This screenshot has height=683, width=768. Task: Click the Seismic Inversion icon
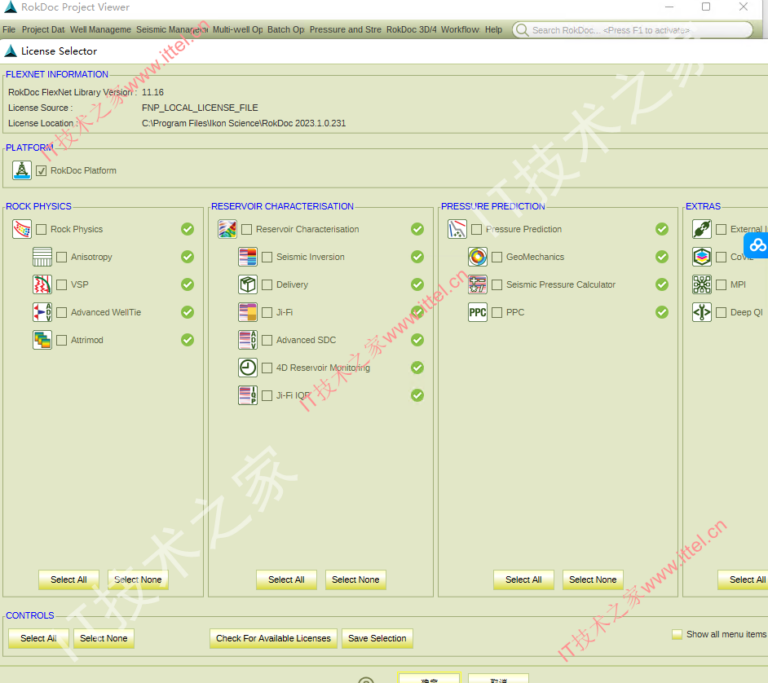(248, 257)
